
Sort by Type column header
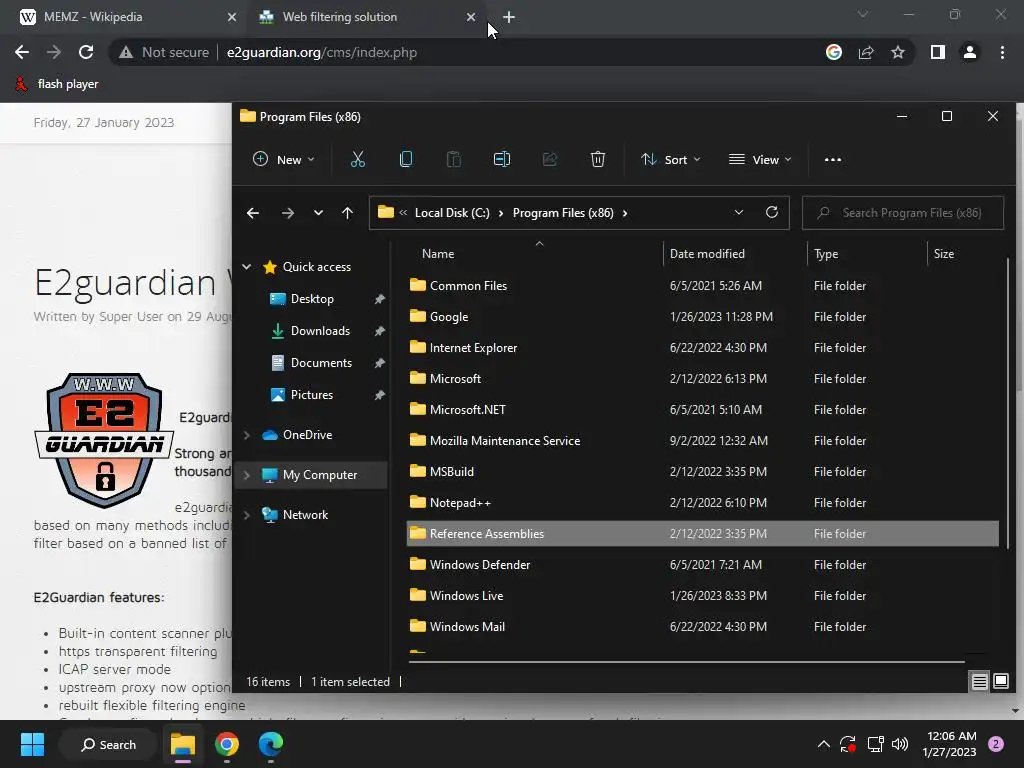pos(825,253)
